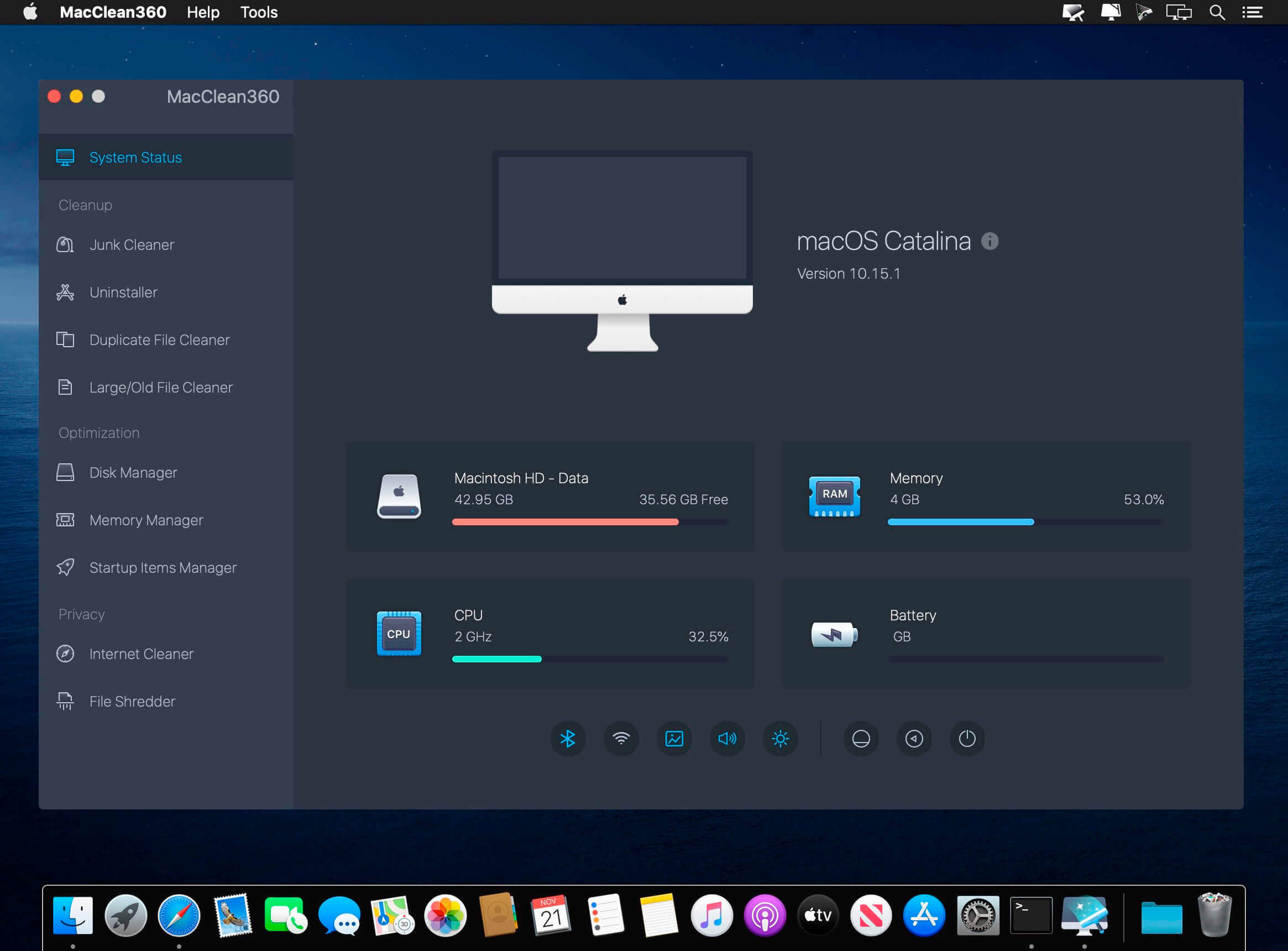Screen dimensions: 1288x951
Task: Select Duplicate File Cleaner
Action: tap(159, 340)
